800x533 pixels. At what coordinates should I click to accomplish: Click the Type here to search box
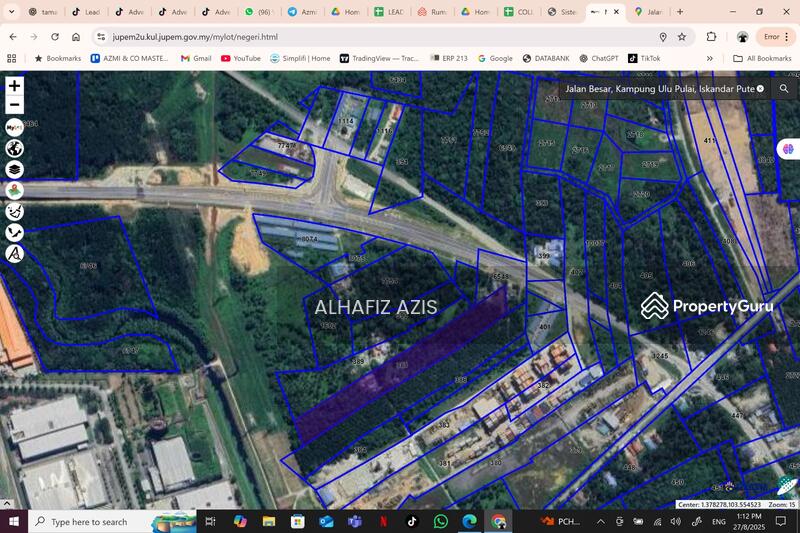point(112,521)
